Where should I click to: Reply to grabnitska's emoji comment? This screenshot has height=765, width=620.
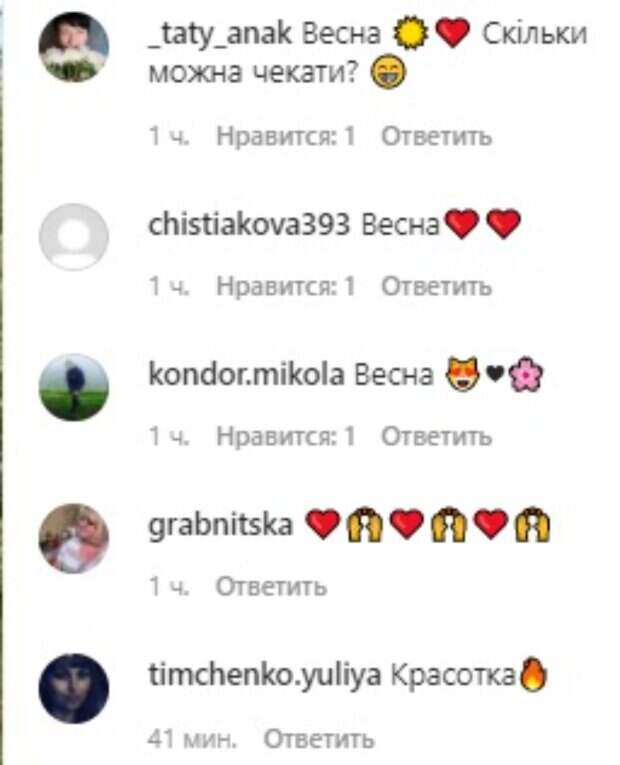click(x=271, y=586)
